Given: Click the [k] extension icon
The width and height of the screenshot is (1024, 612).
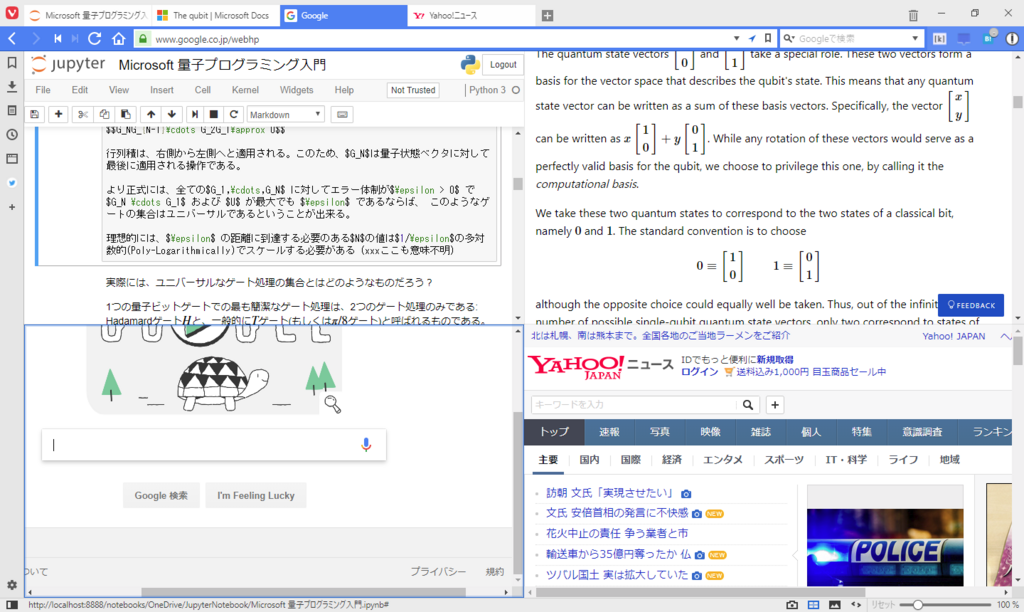Looking at the screenshot, I should click(x=939, y=39).
